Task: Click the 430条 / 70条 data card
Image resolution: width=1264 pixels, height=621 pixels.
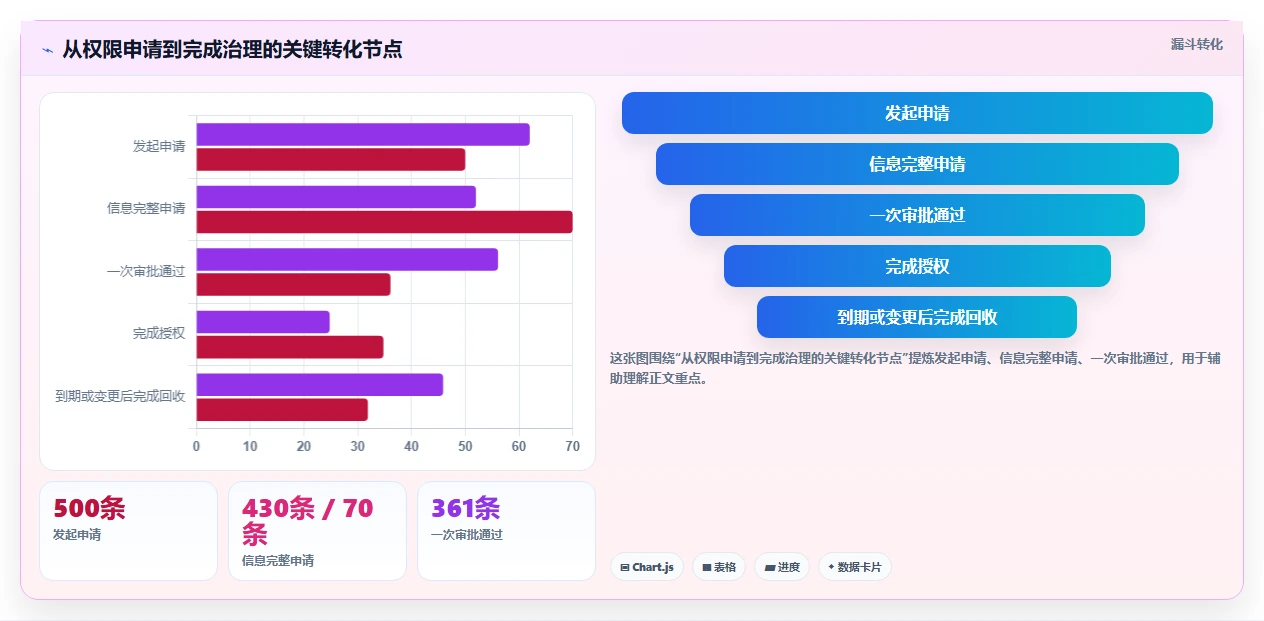Action: point(317,531)
